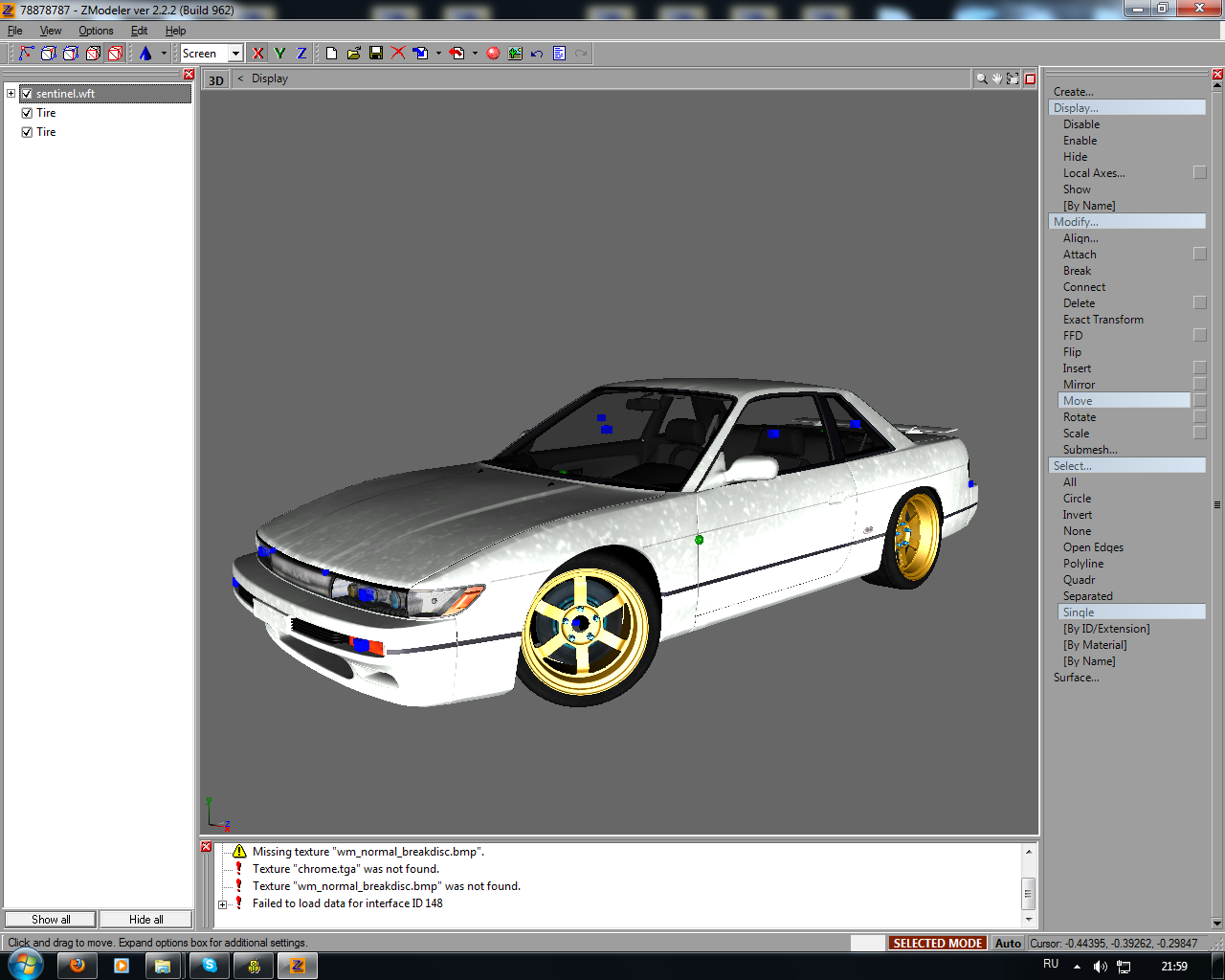Toggle the selected mode red cube icon
The image size is (1225, 980).
pos(115,54)
